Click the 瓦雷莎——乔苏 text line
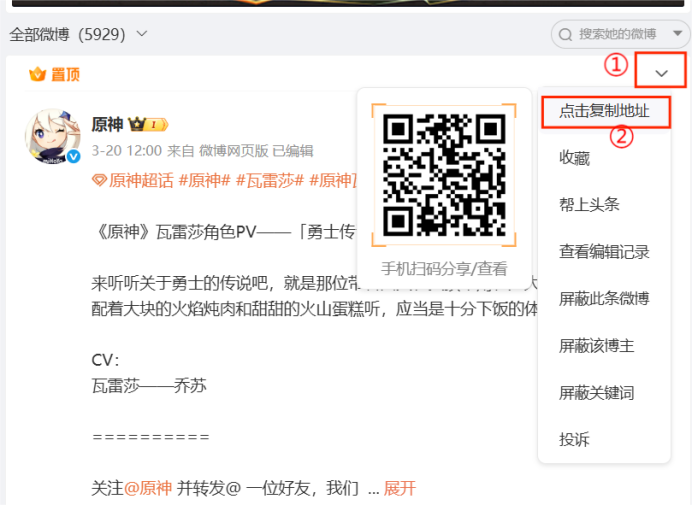This screenshot has width=692, height=506. point(149,386)
